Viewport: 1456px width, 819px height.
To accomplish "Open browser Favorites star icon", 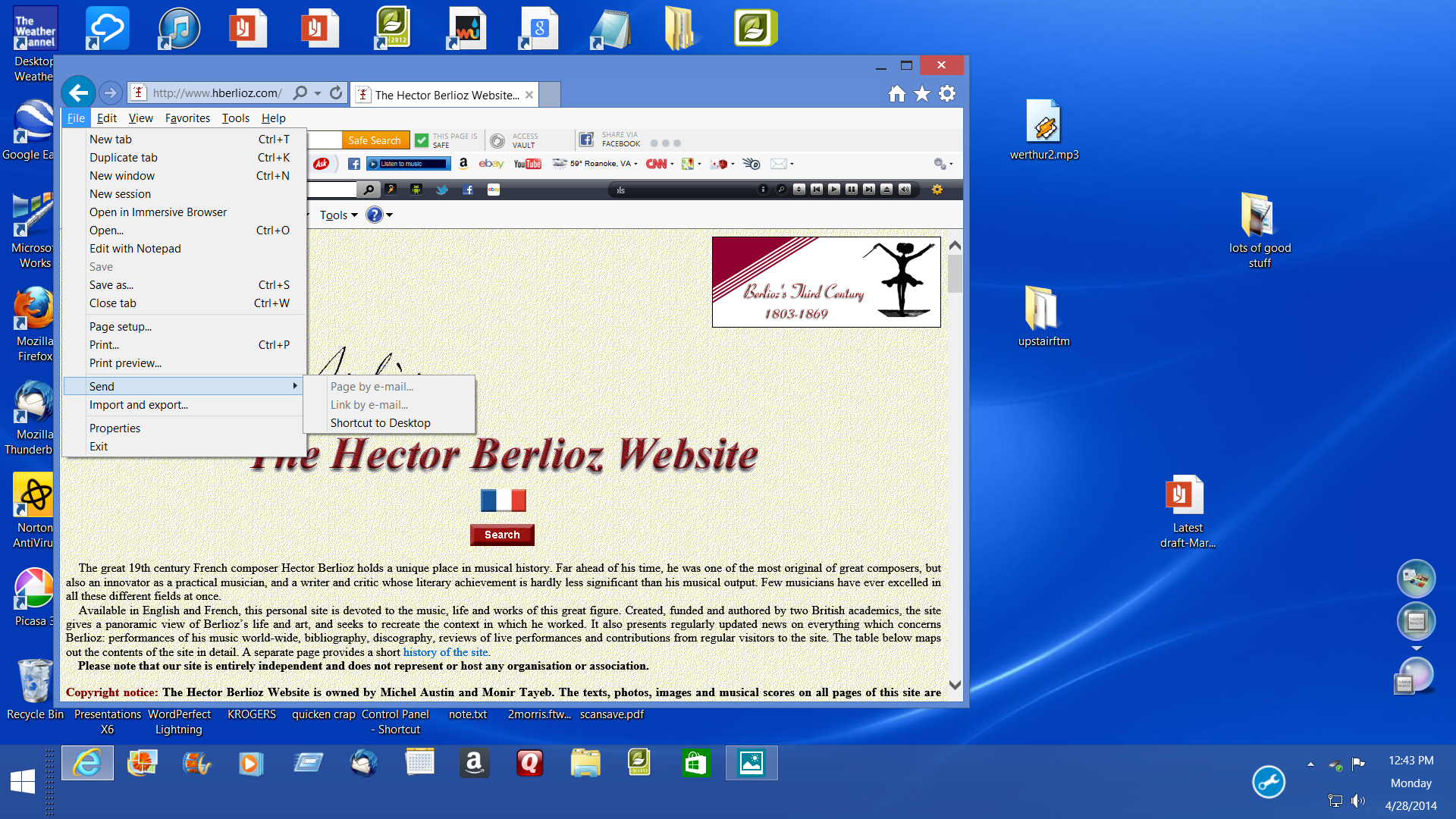I will coord(922,94).
